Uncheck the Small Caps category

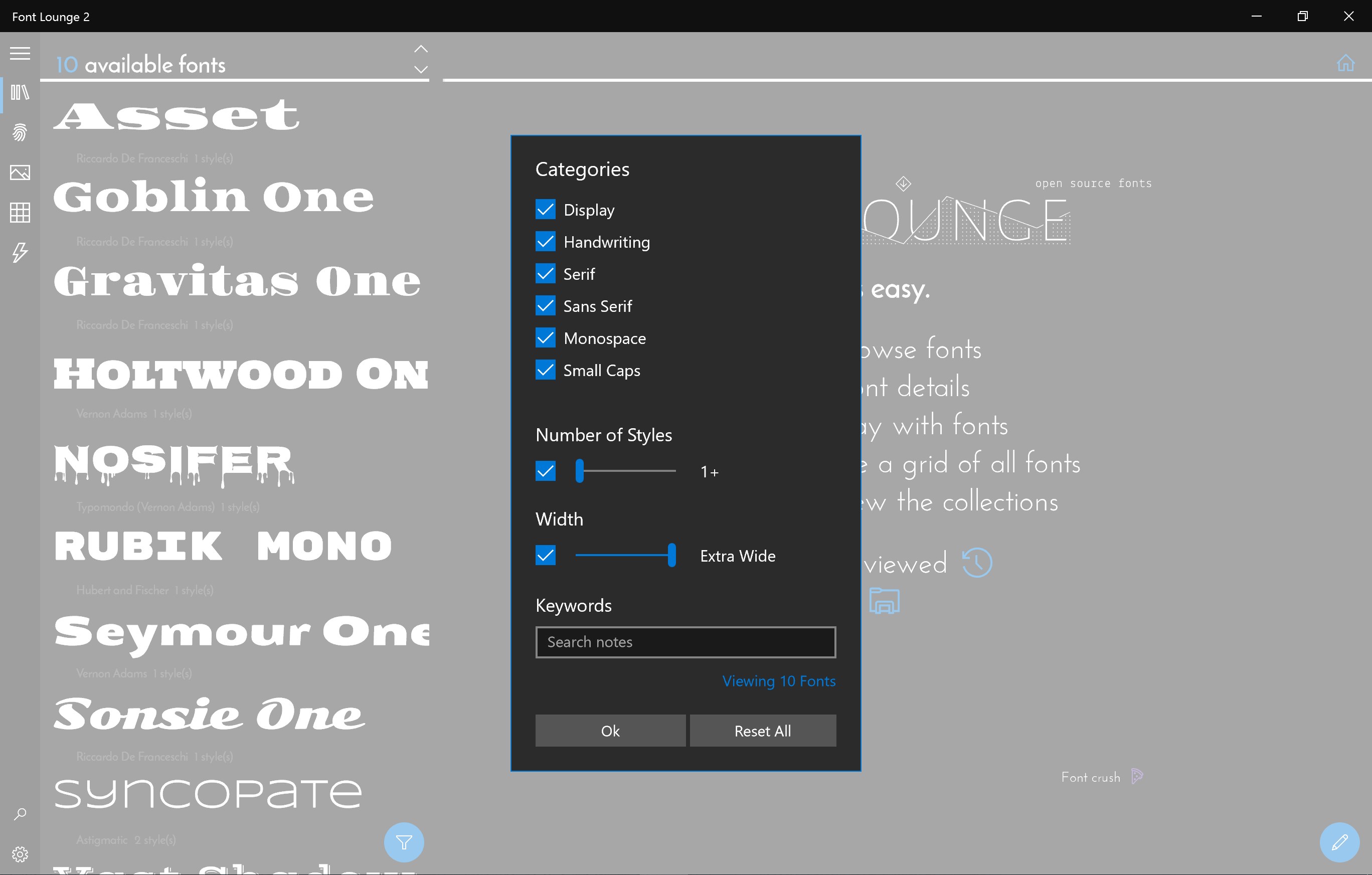(545, 370)
